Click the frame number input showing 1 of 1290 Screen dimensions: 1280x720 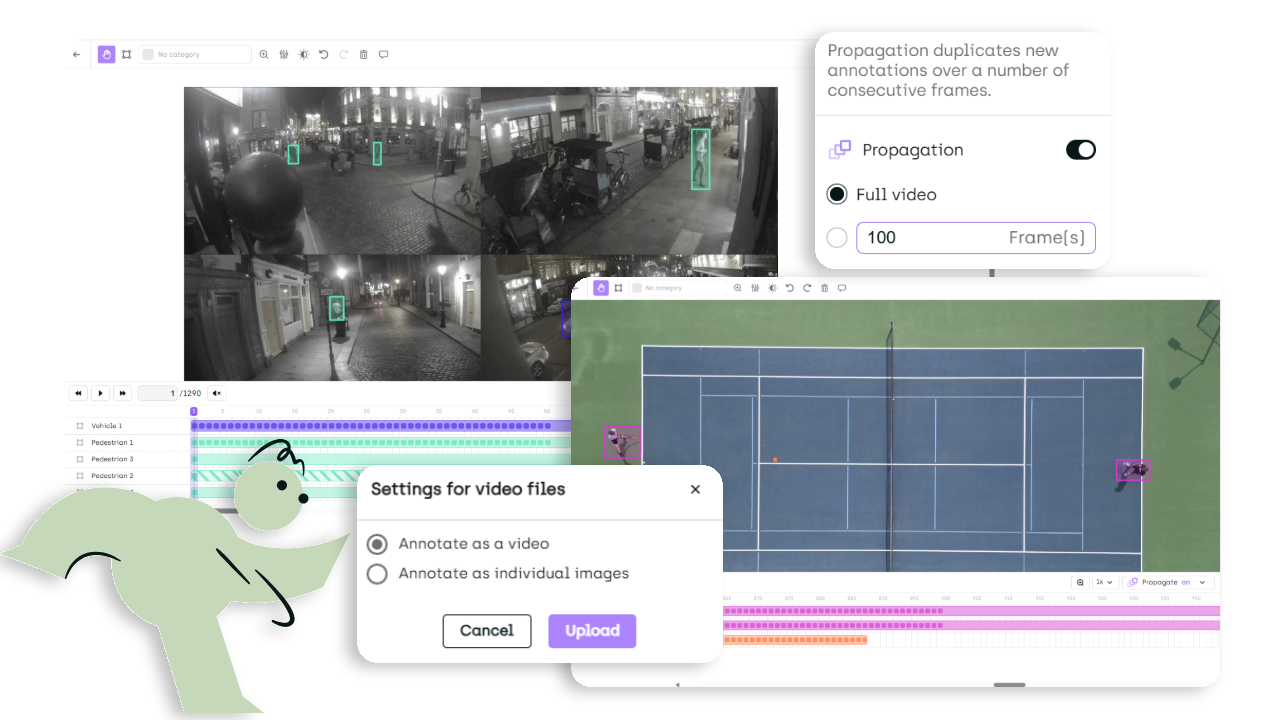[160, 393]
